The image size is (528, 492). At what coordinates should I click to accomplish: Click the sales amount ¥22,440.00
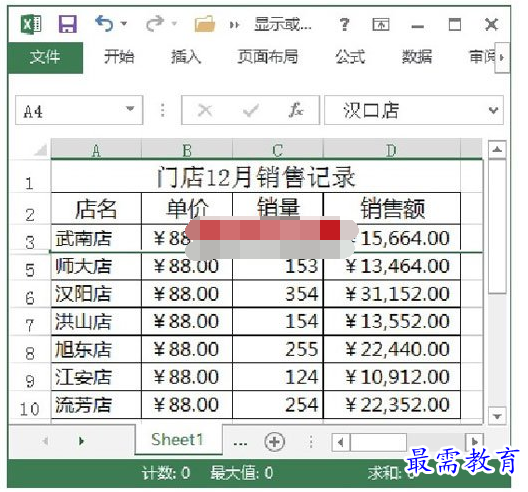point(392,349)
